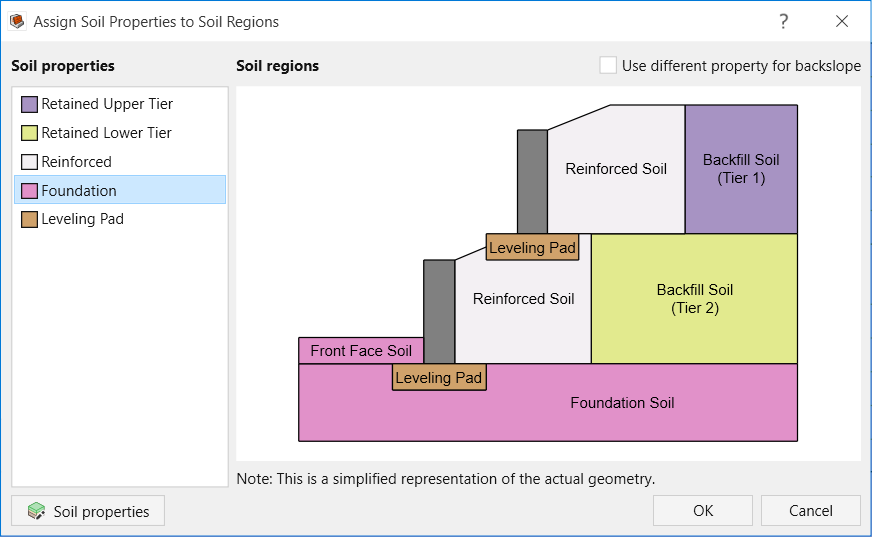Click the lower Leveling Pad region
Screen dimensions: 872x537
[x=439, y=377]
